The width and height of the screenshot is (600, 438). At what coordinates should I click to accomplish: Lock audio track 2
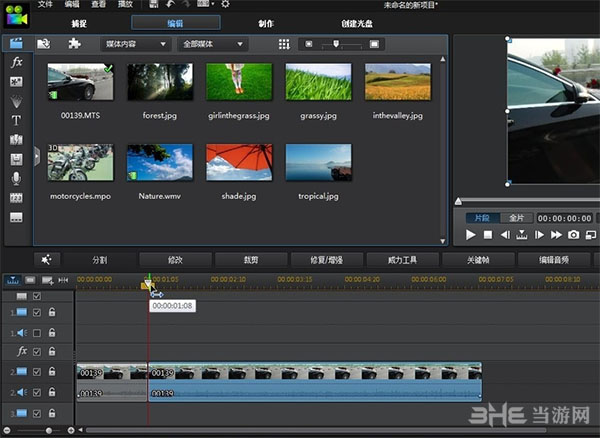pyautogui.click(x=52, y=392)
